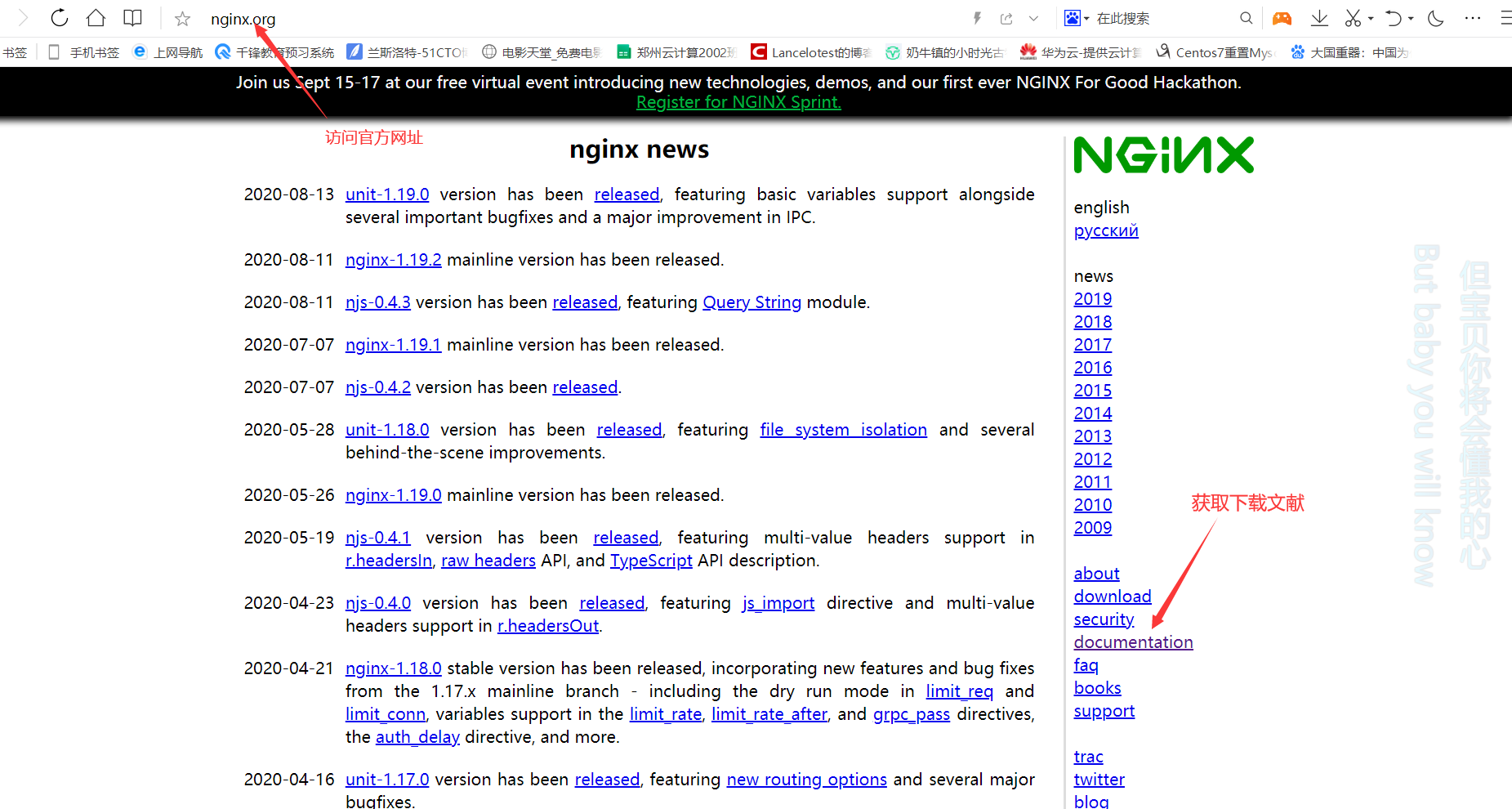Click the scissors screenshot tool icon
The height and width of the screenshot is (809, 1512).
click(x=1354, y=18)
